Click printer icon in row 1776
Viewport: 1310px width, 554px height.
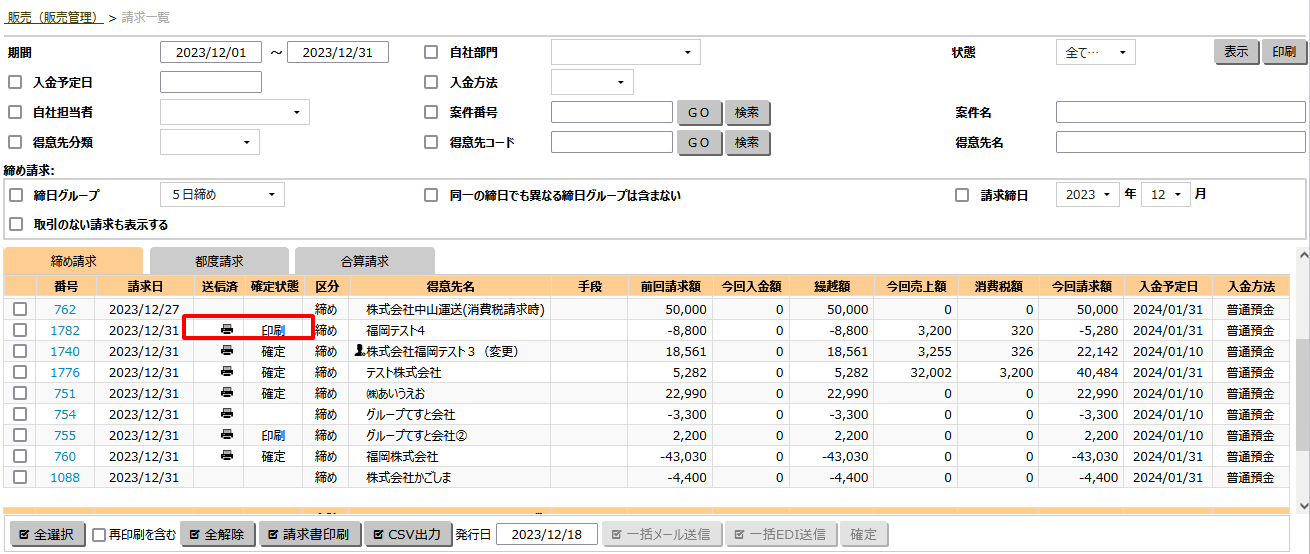coord(227,372)
